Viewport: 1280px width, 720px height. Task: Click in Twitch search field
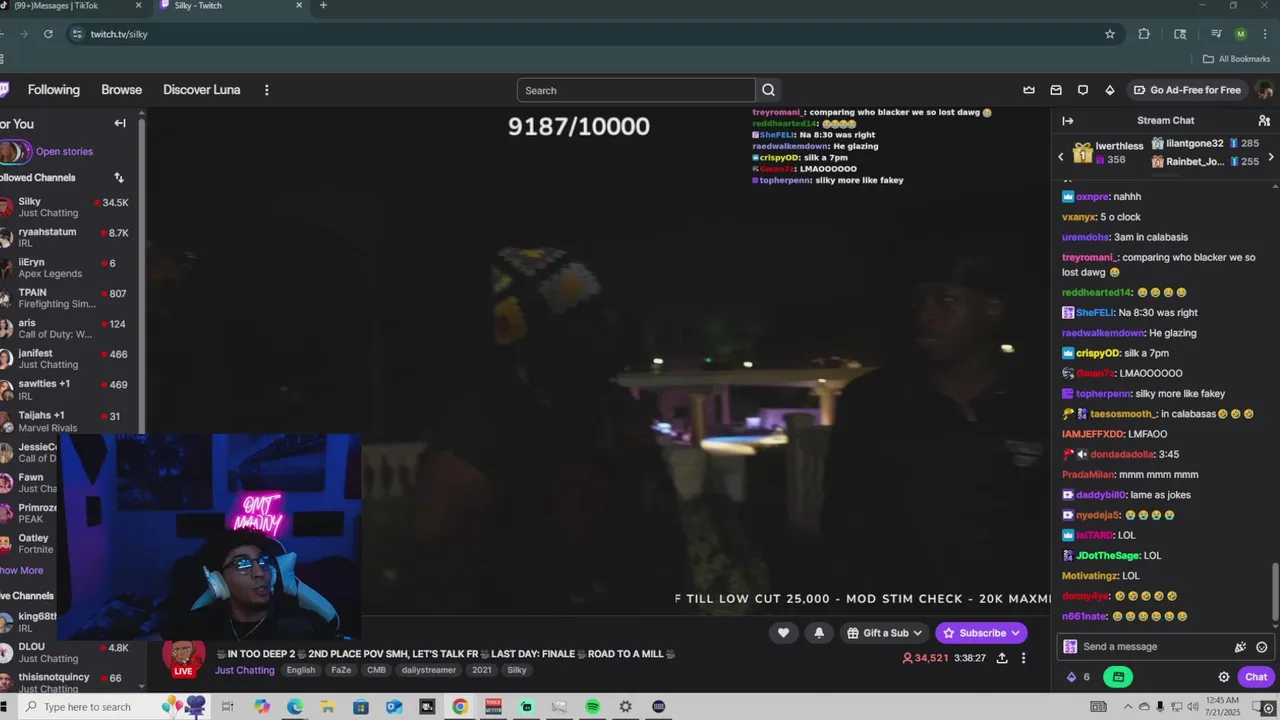636,90
